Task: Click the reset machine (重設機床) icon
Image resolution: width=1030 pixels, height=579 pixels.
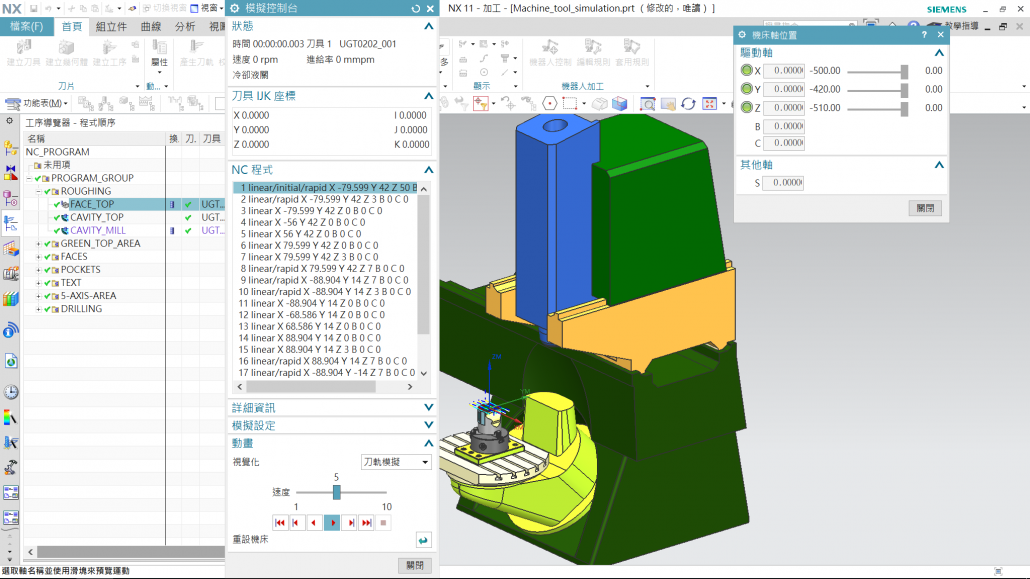Action: (x=423, y=540)
